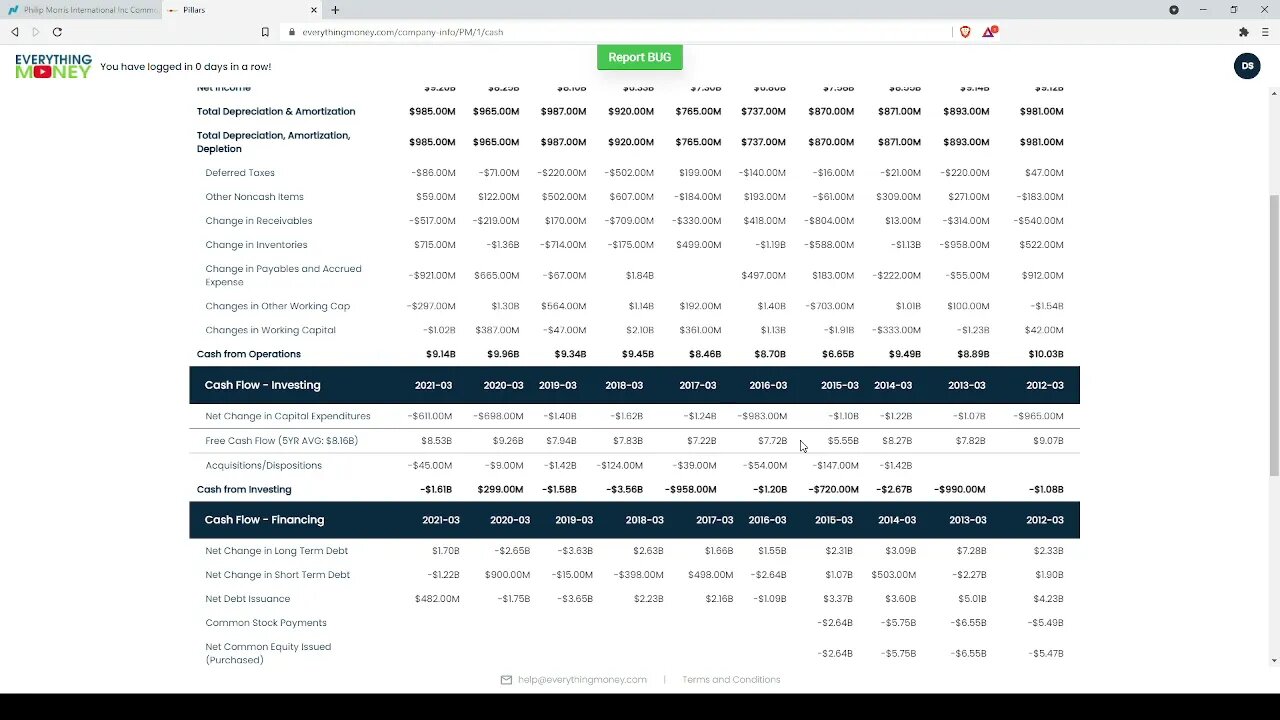Open Brave shields lion icon
This screenshot has height=720, width=1280.
[965, 32]
